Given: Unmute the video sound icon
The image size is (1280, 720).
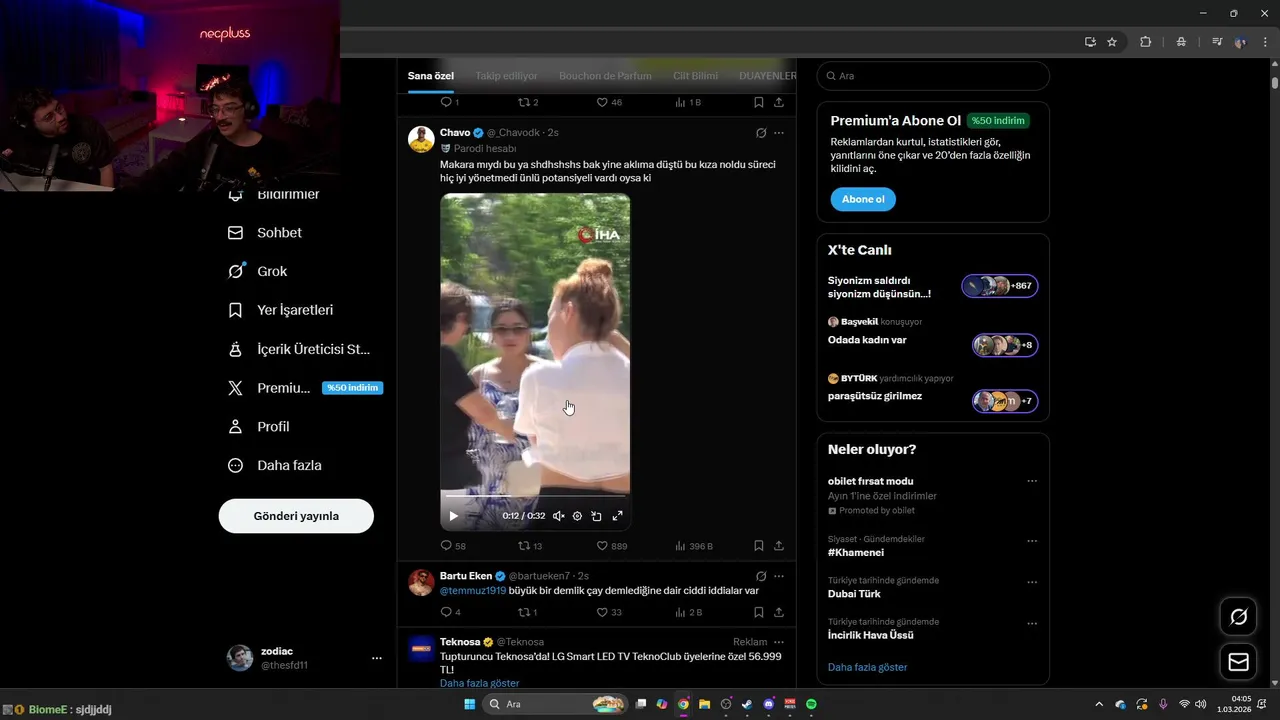Looking at the screenshot, I should (x=559, y=516).
